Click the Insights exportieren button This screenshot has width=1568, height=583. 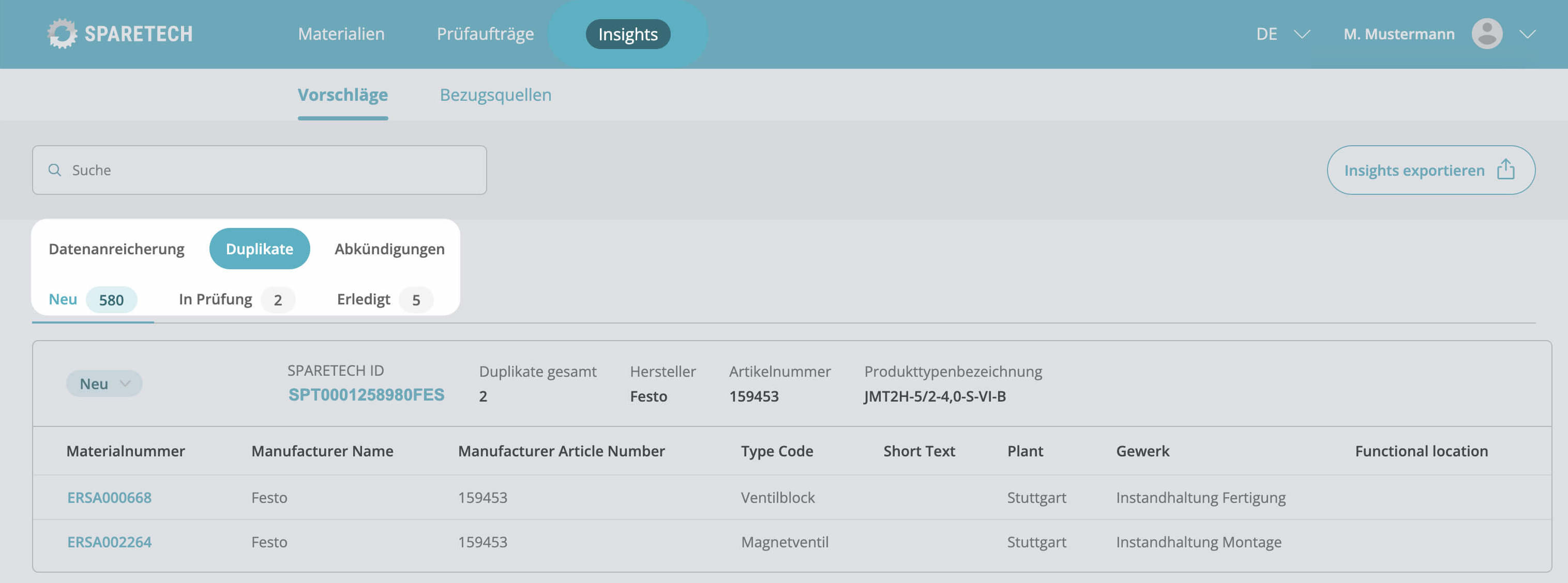(x=1430, y=170)
